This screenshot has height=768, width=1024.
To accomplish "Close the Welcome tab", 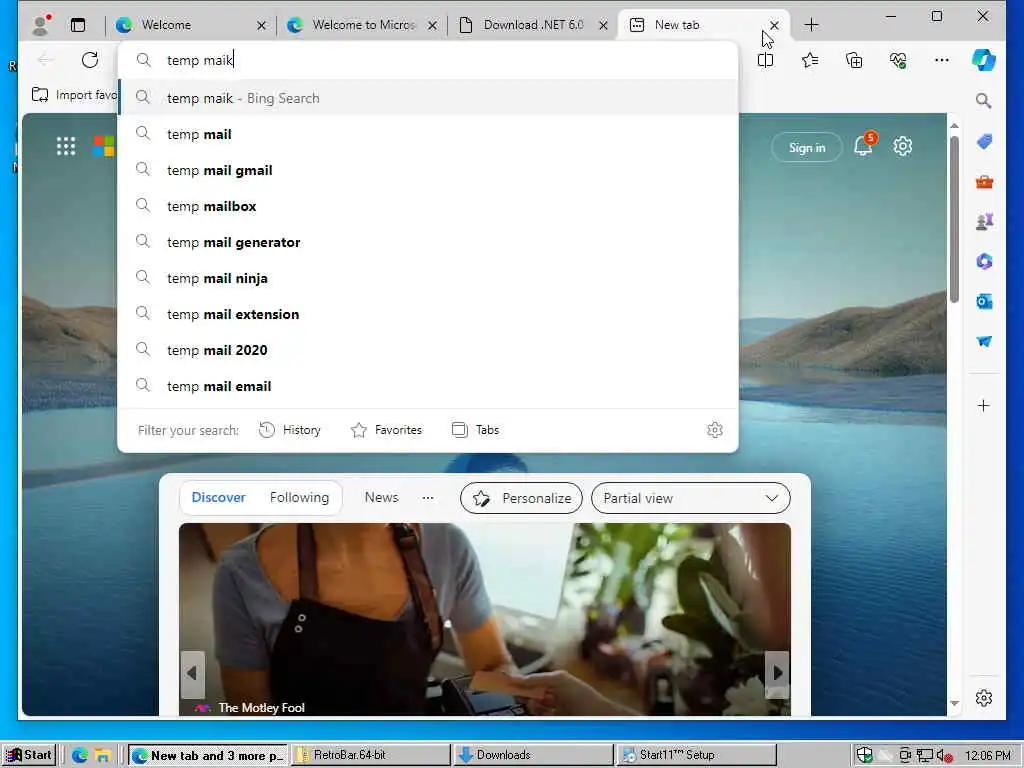I will tap(261, 25).
